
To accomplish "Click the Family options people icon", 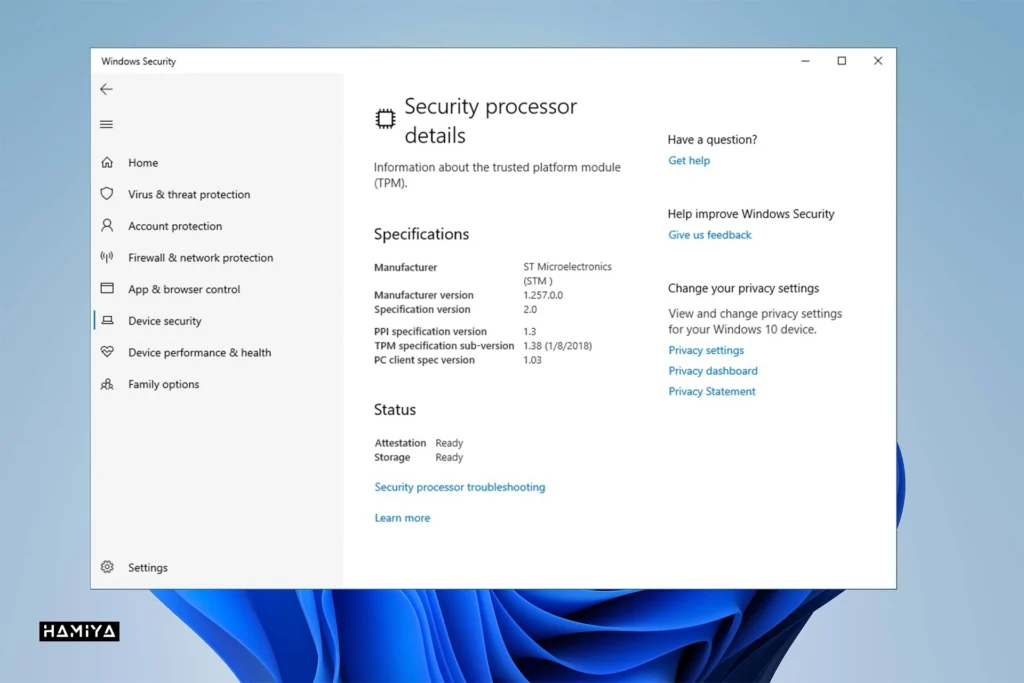I will [107, 384].
